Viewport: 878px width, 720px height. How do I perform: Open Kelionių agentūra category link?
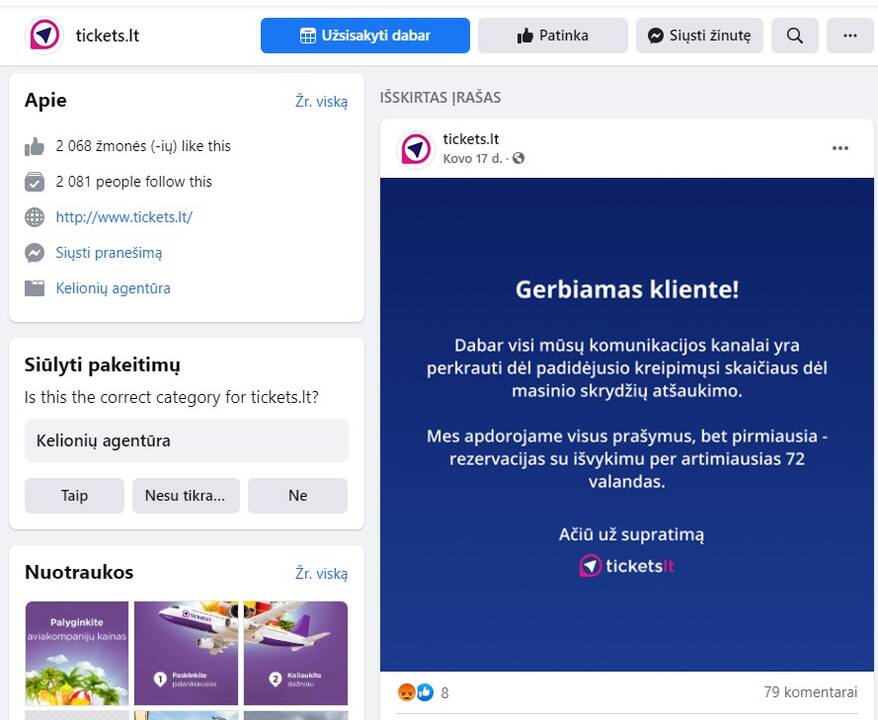click(x=113, y=288)
